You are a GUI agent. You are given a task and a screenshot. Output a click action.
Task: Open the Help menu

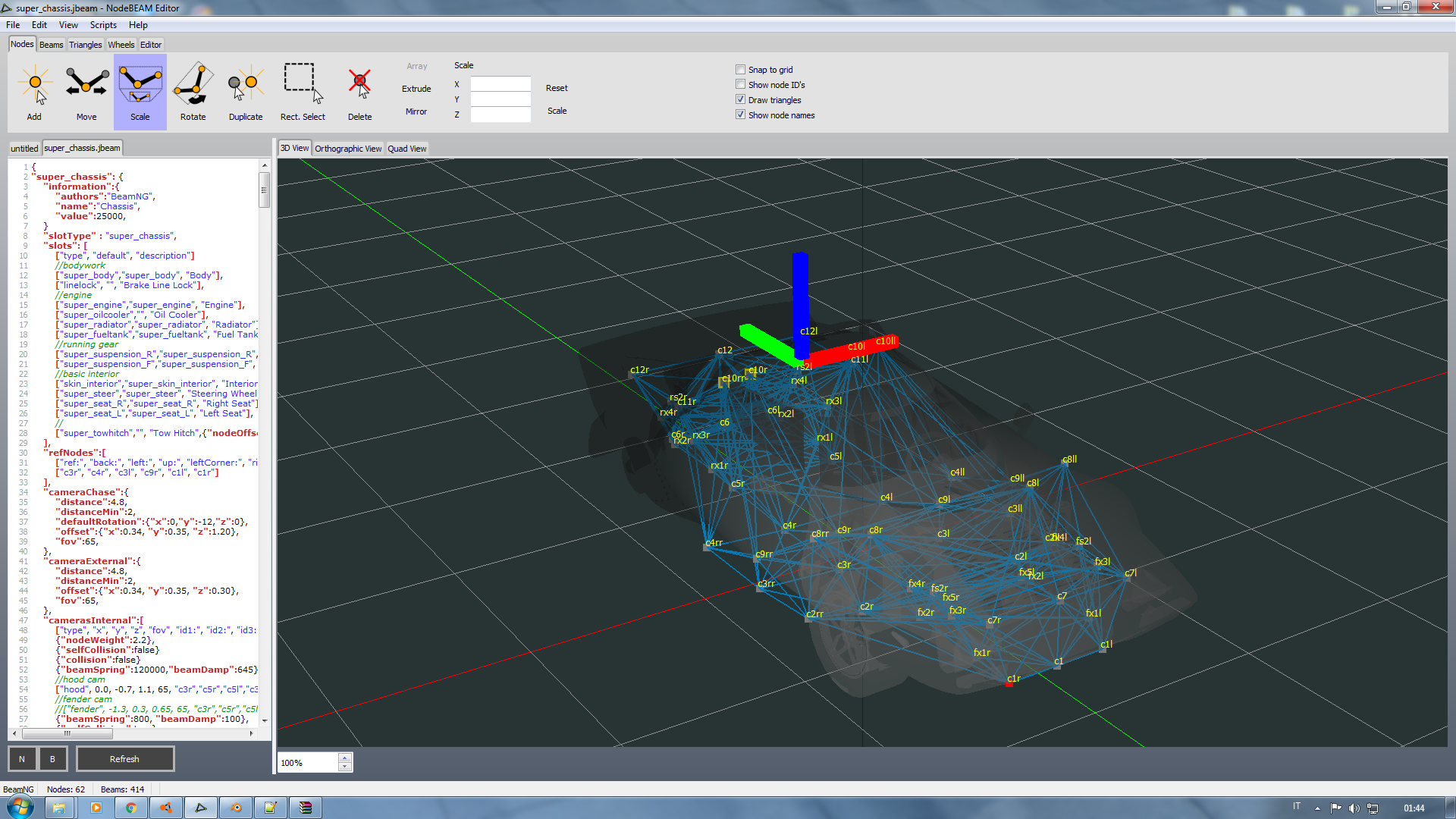(138, 25)
